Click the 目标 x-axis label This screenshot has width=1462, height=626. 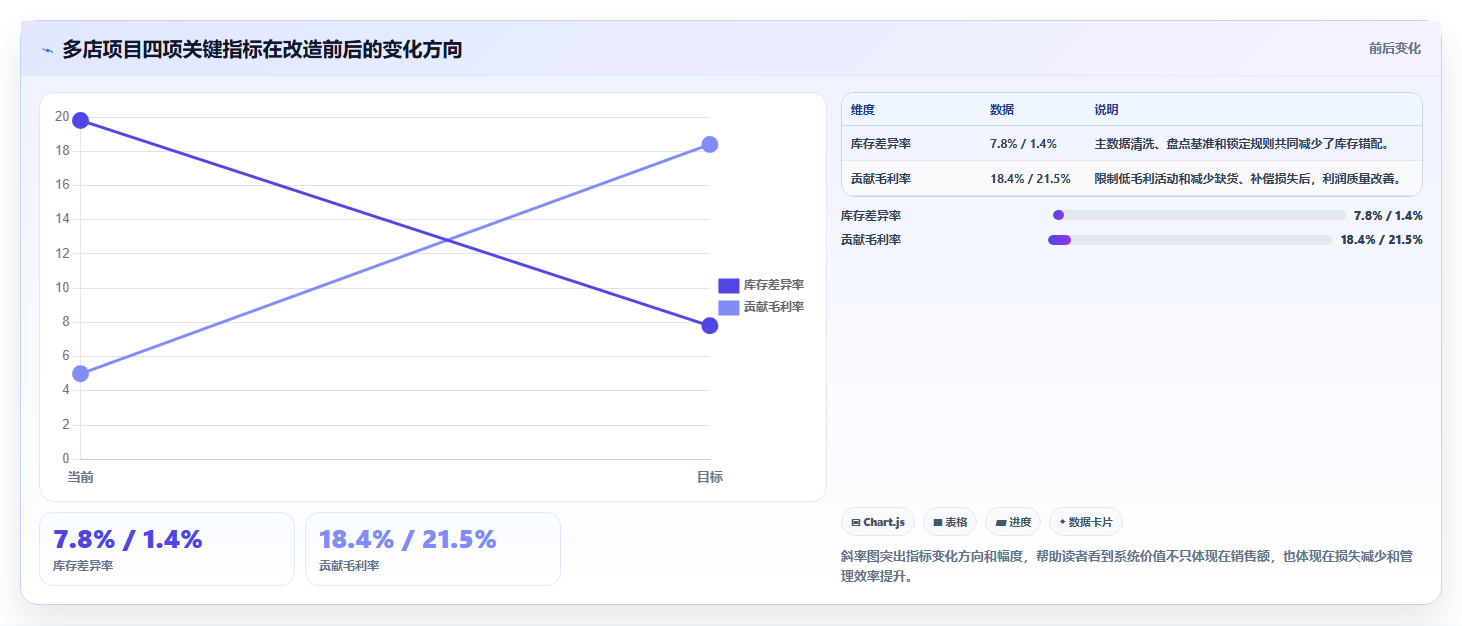tap(710, 477)
